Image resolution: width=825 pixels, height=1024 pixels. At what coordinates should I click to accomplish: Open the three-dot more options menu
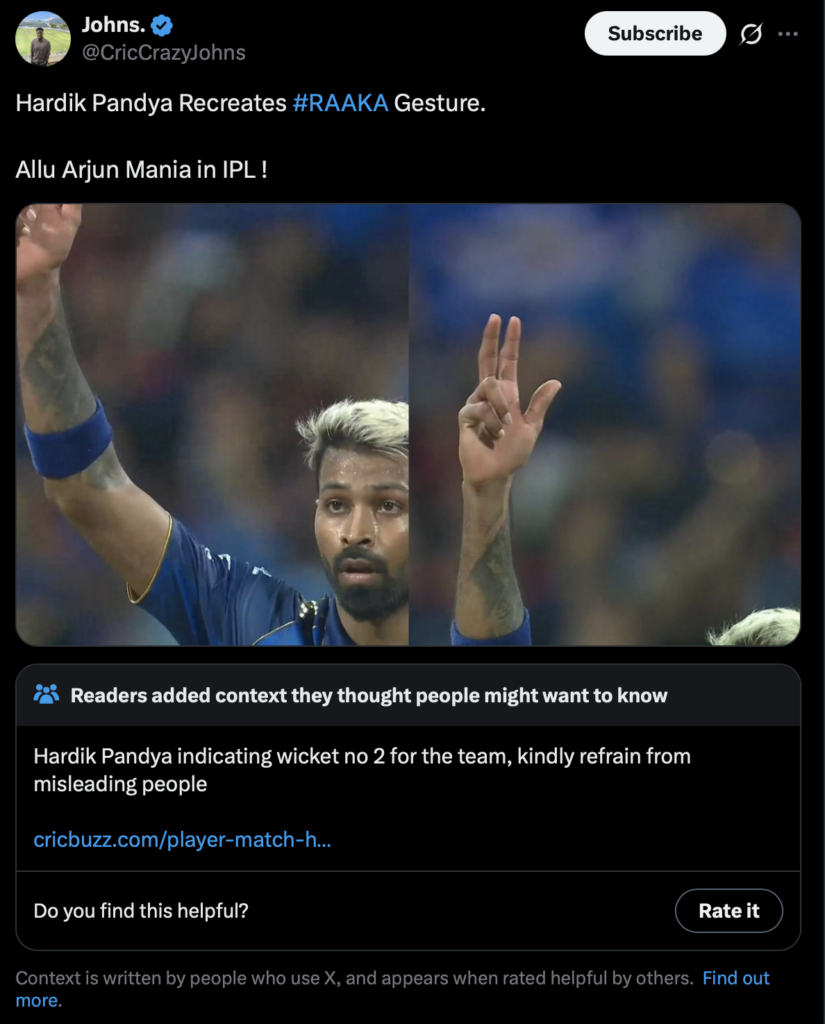[x=788, y=34]
